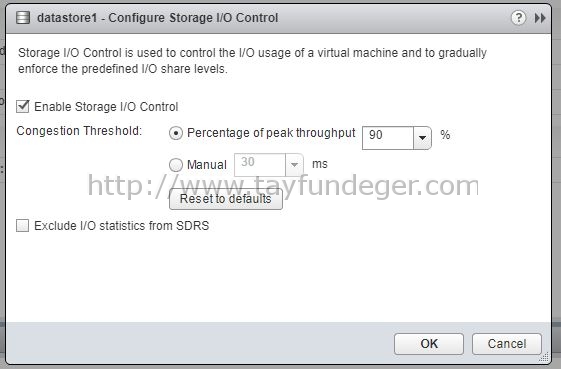561x369 pixels.
Task: Dismiss the dialog with Cancel
Action: click(x=507, y=344)
